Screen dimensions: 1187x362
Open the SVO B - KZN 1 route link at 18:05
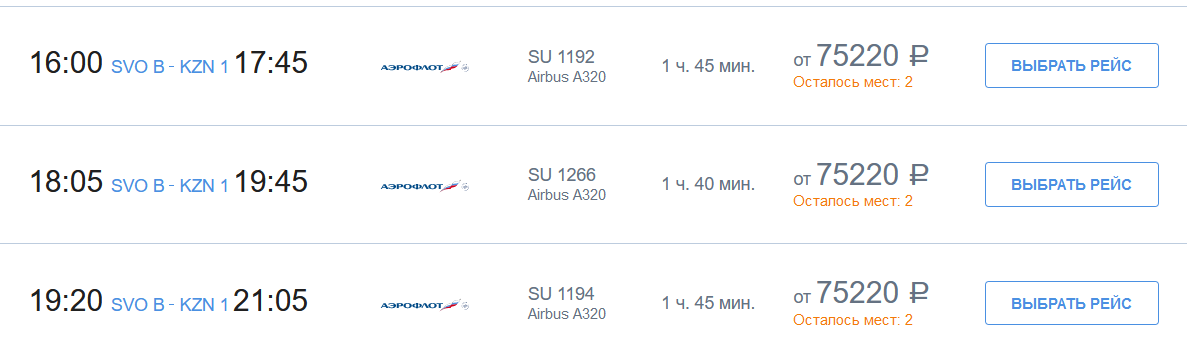click(170, 185)
